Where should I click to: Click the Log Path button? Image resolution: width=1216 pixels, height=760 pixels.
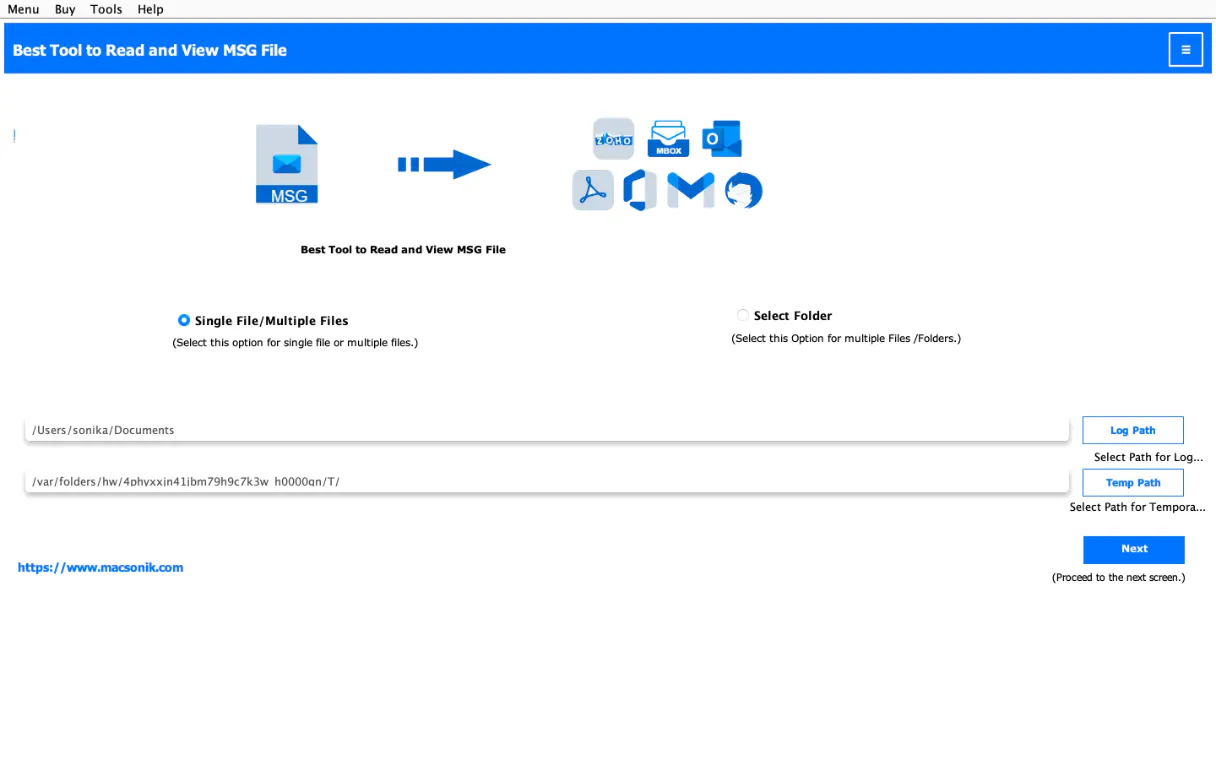pos(1133,430)
